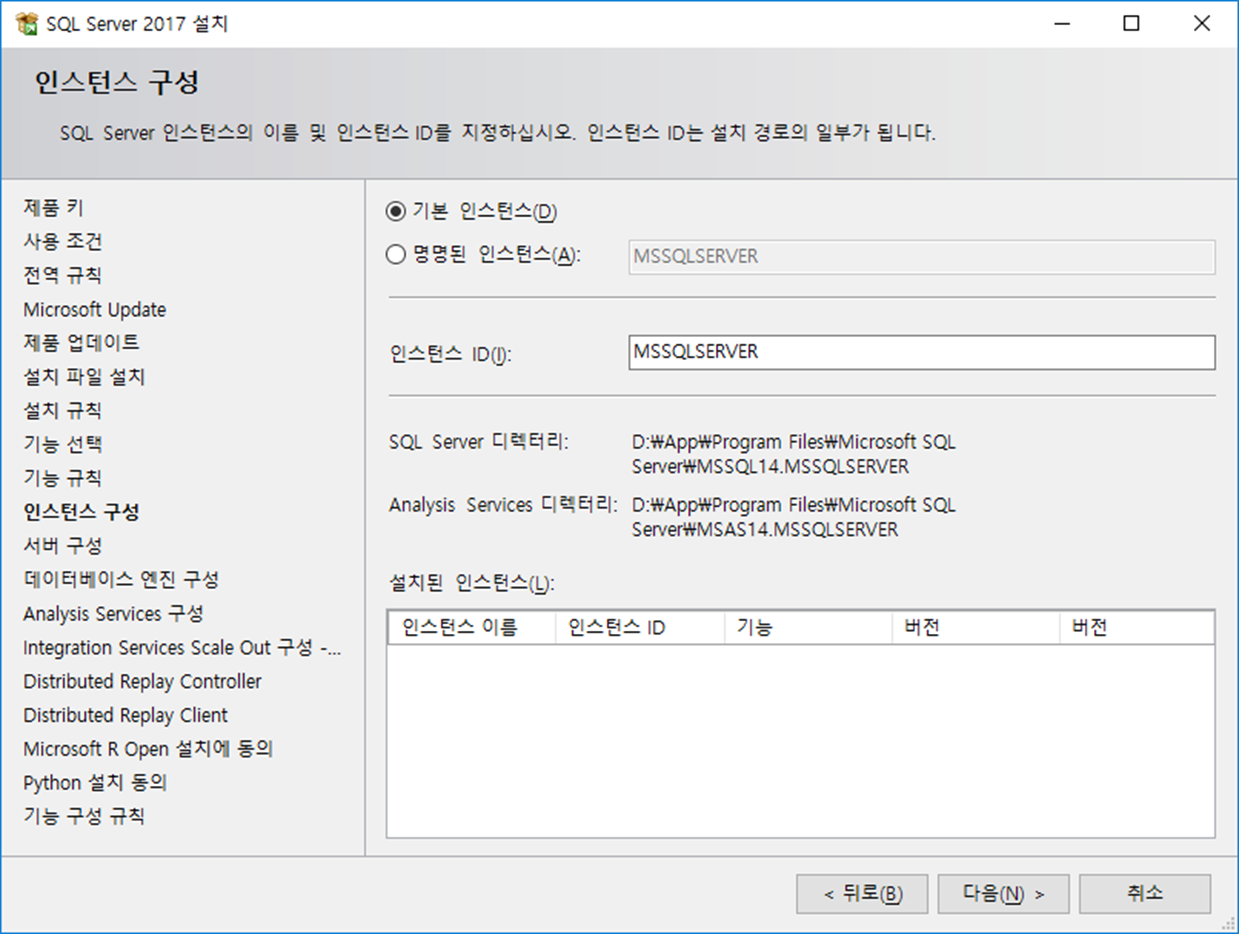
Task: Select the 데이터베이스 엔진 구성 step
Action: [122, 579]
